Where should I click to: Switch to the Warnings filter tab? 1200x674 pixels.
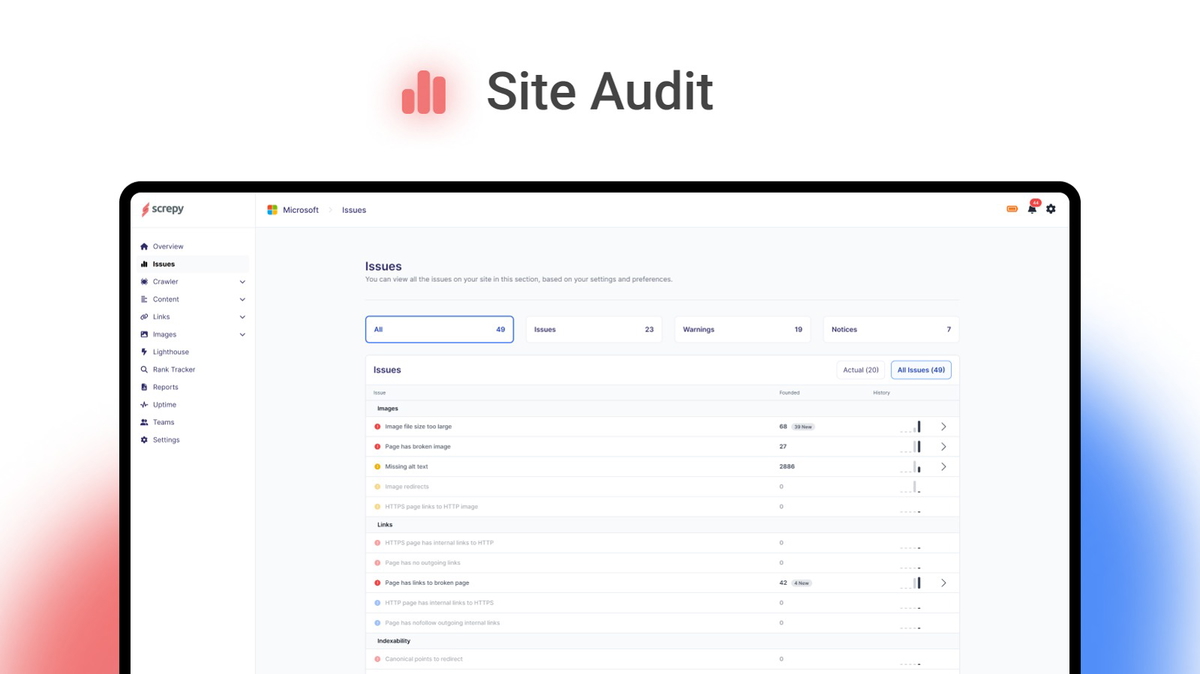coord(742,329)
